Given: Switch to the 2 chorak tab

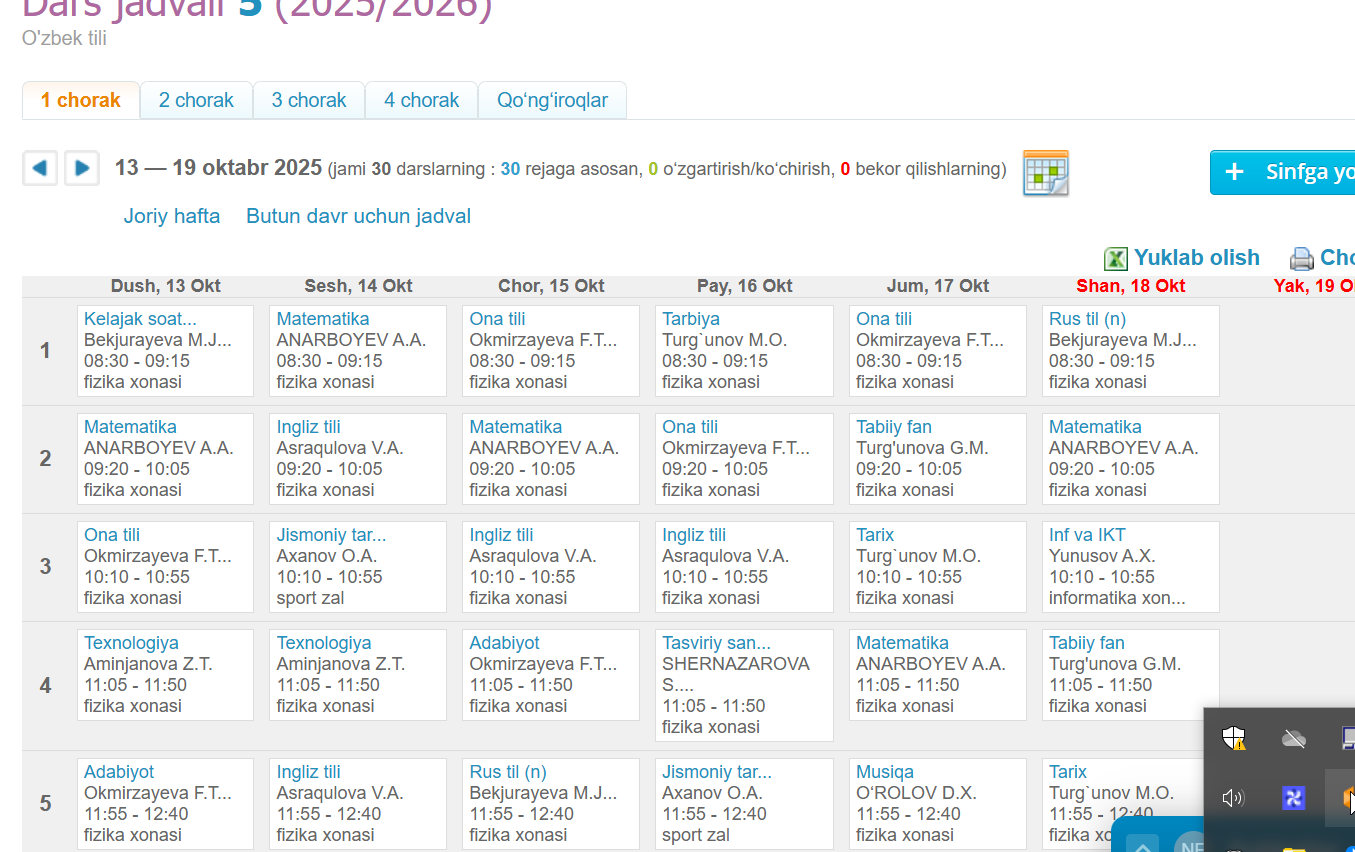Looking at the screenshot, I should click(x=196, y=100).
